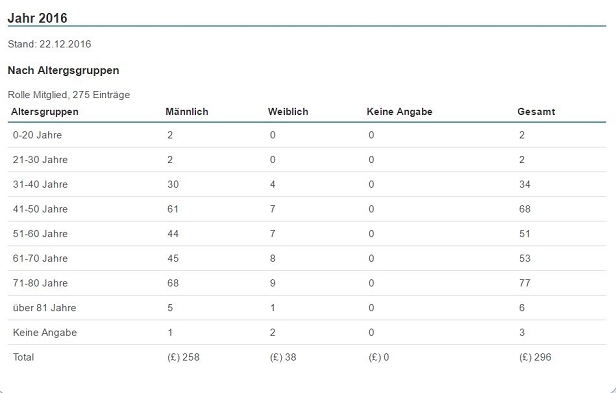Click the total '(£) 0' for Keine Angabe
The width and height of the screenshot is (616, 393).
379,357
